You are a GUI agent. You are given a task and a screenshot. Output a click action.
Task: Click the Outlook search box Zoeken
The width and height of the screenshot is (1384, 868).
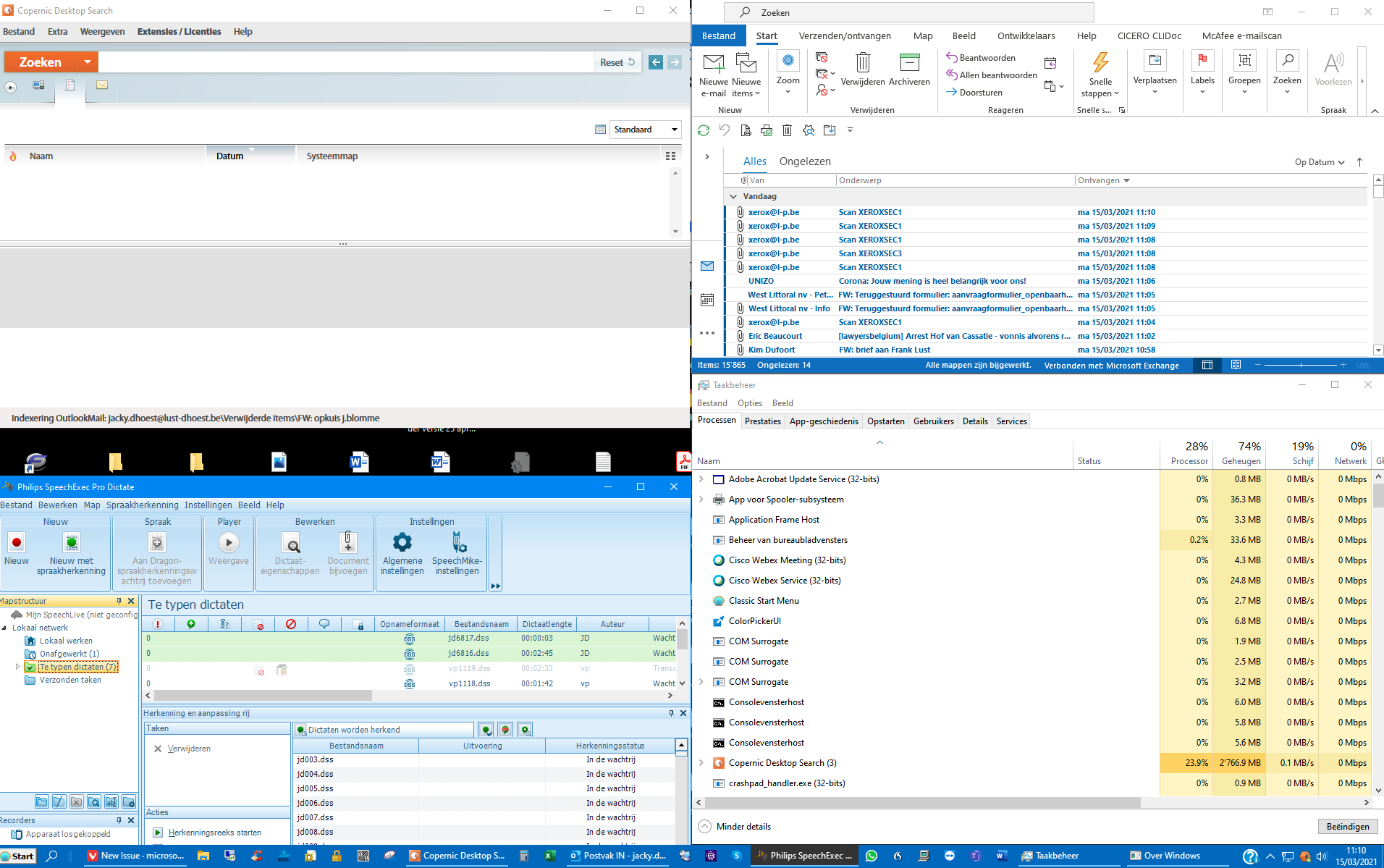pyautogui.click(x=909, y=12)
